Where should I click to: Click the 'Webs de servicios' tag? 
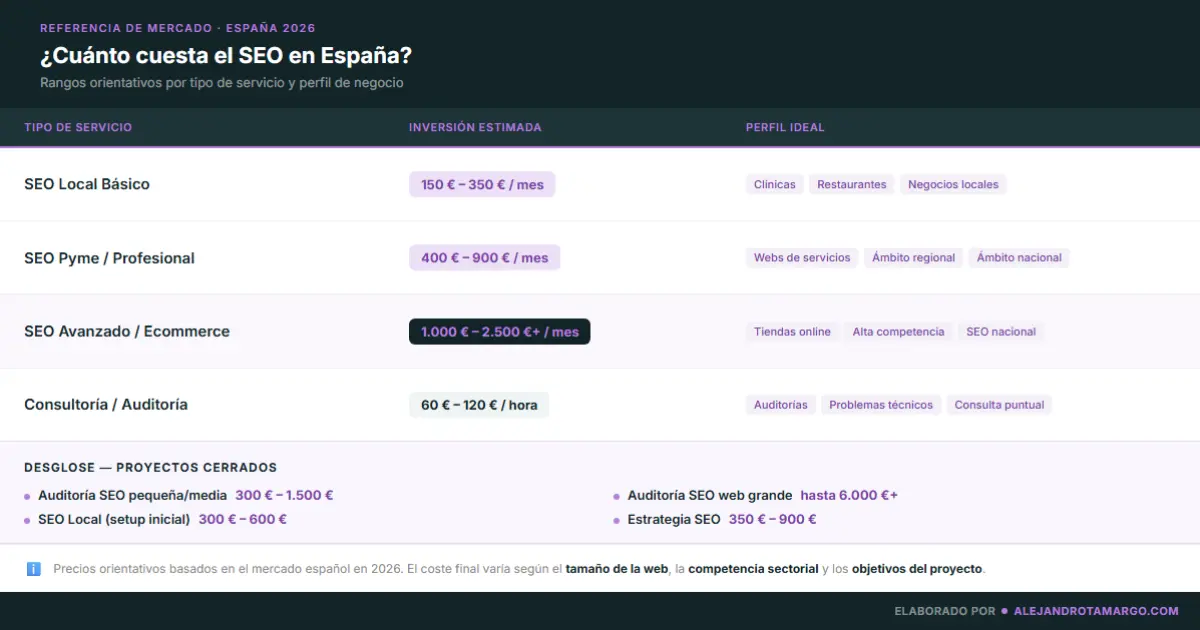(x=802, y=258)
